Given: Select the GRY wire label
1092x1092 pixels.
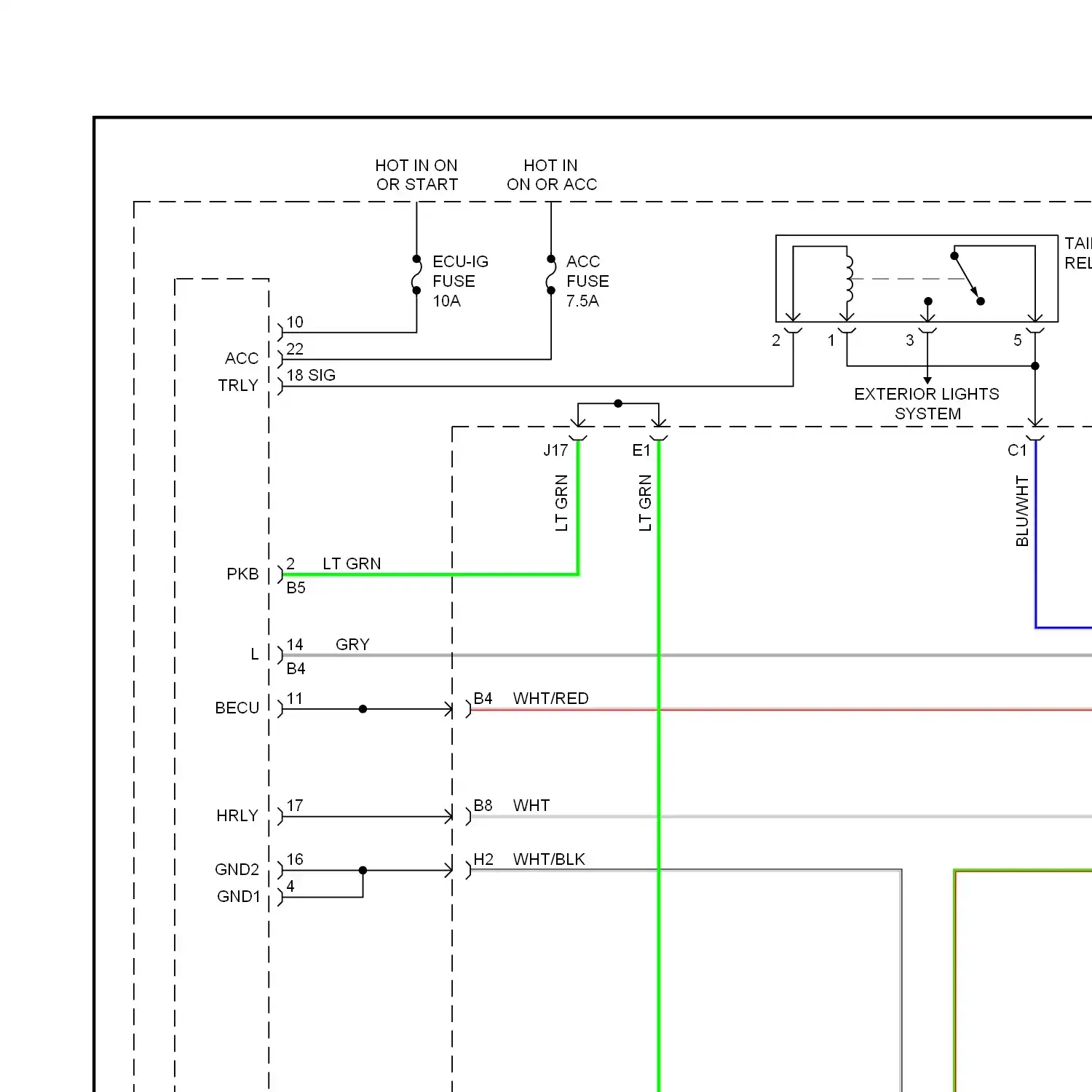Looking at the screenshot, I should click(352, 644).
